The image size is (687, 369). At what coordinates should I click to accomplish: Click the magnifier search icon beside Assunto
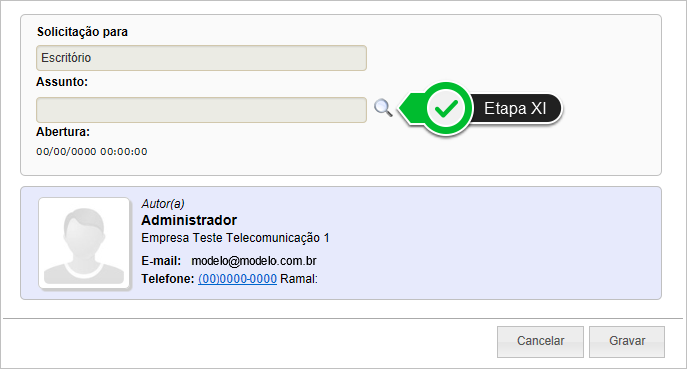pyautogui.click(x=383, y=108)
